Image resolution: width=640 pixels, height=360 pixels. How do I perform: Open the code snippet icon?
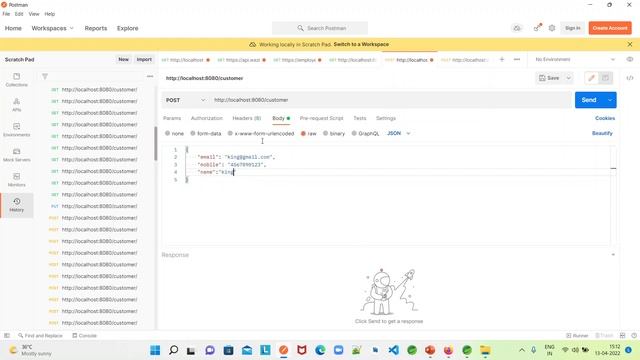(x=630, y=78)
